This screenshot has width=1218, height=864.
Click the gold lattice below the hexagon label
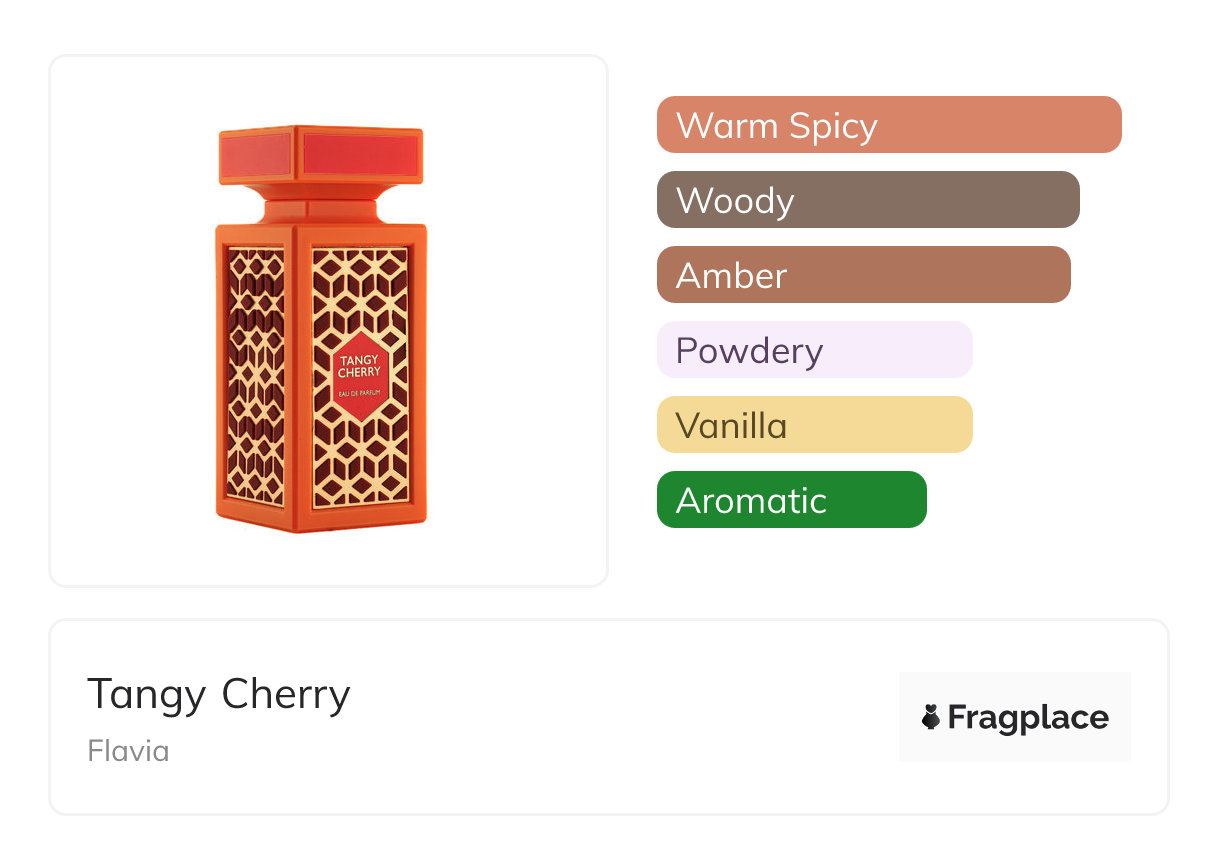(x=360, y=460)
